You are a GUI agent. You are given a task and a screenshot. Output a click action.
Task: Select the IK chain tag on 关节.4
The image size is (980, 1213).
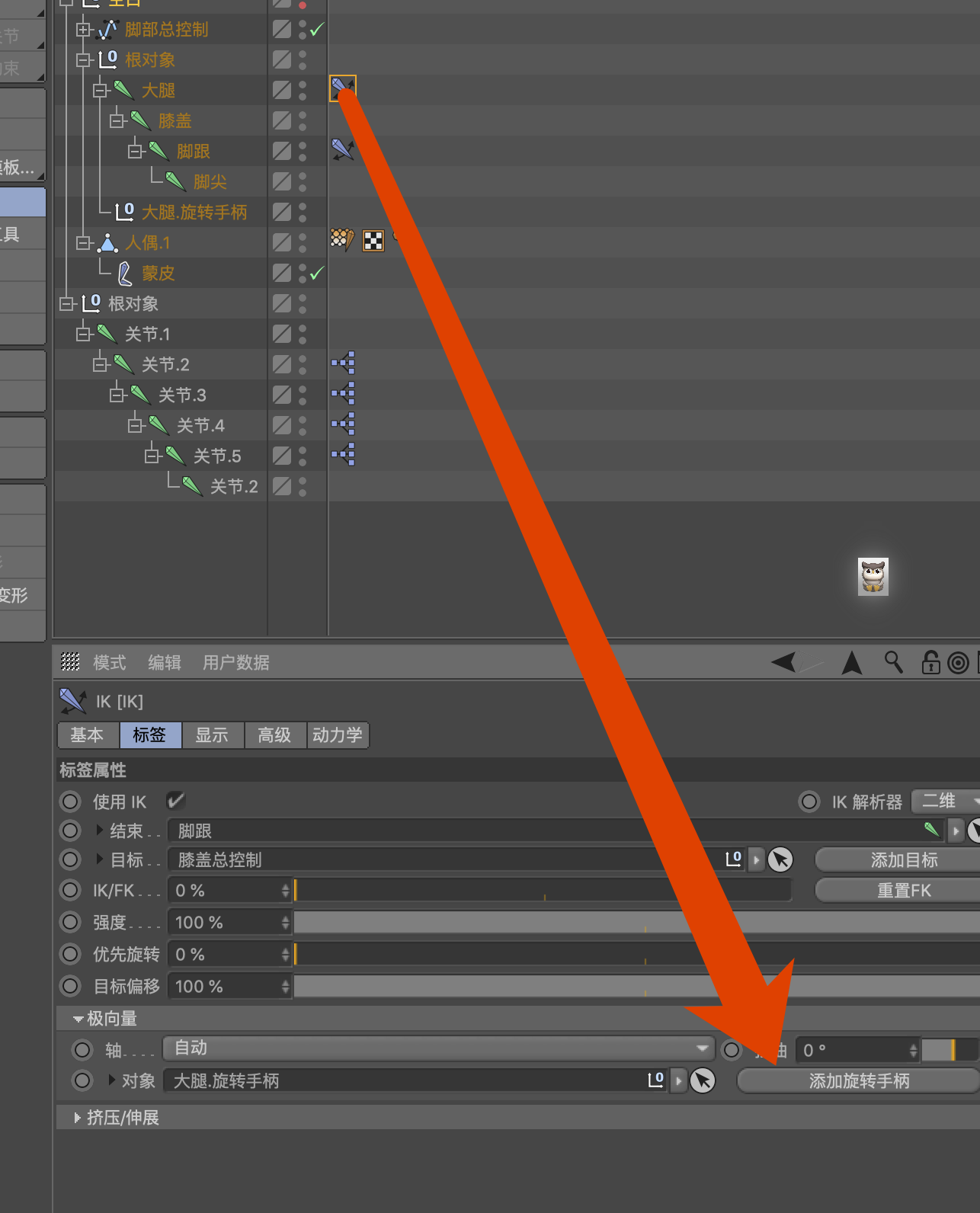pyautogui.click(x=343, y=424)
